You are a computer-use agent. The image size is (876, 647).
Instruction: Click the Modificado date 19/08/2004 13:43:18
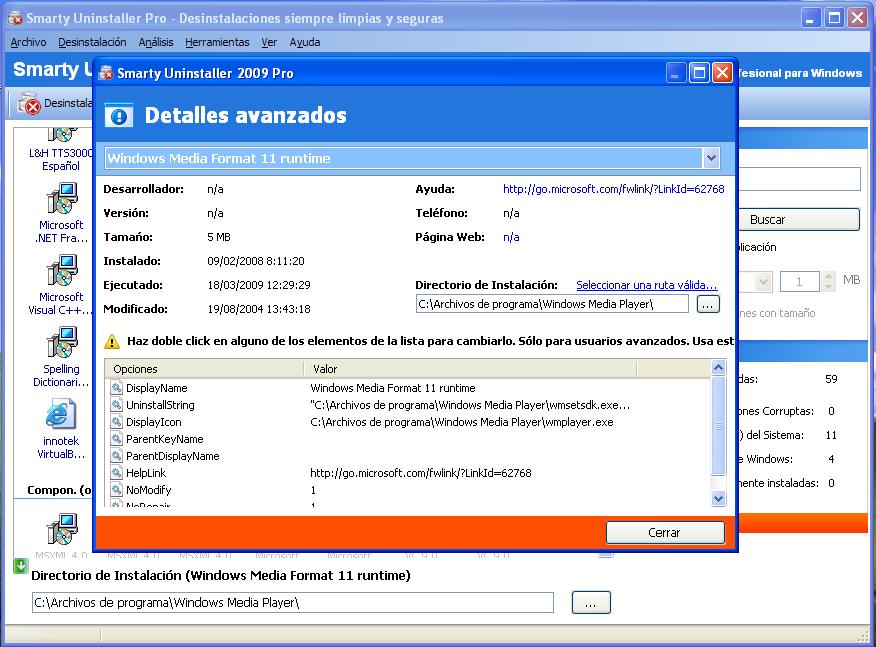pyautogui.click(x=259, y=309)
